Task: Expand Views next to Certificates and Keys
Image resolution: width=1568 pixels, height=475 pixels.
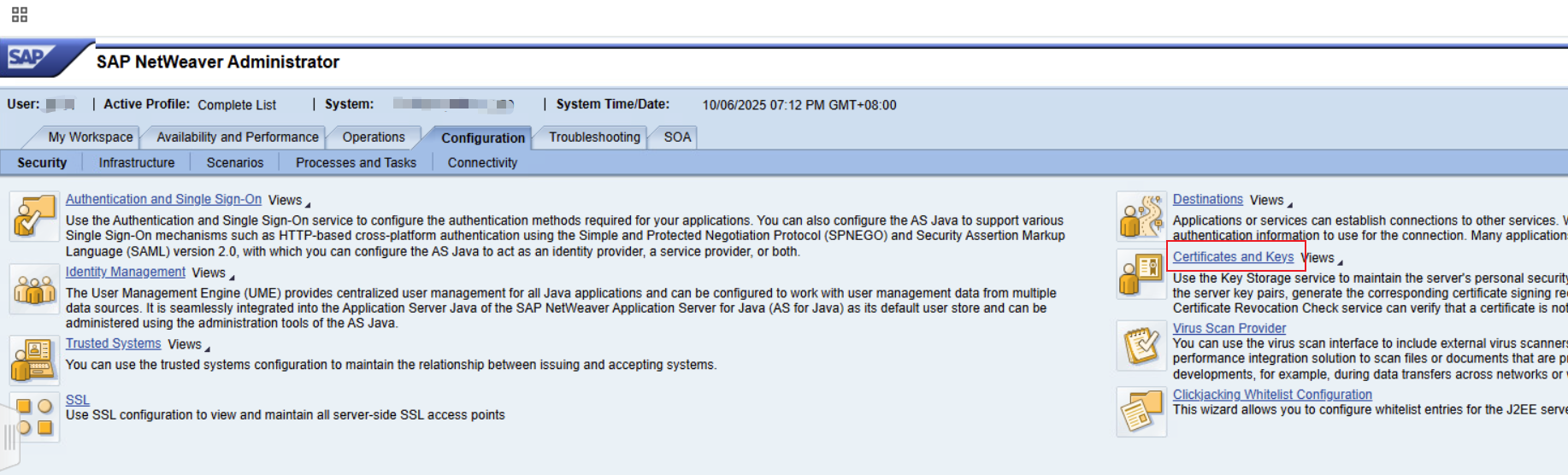Action: (x=1322, y=258)
